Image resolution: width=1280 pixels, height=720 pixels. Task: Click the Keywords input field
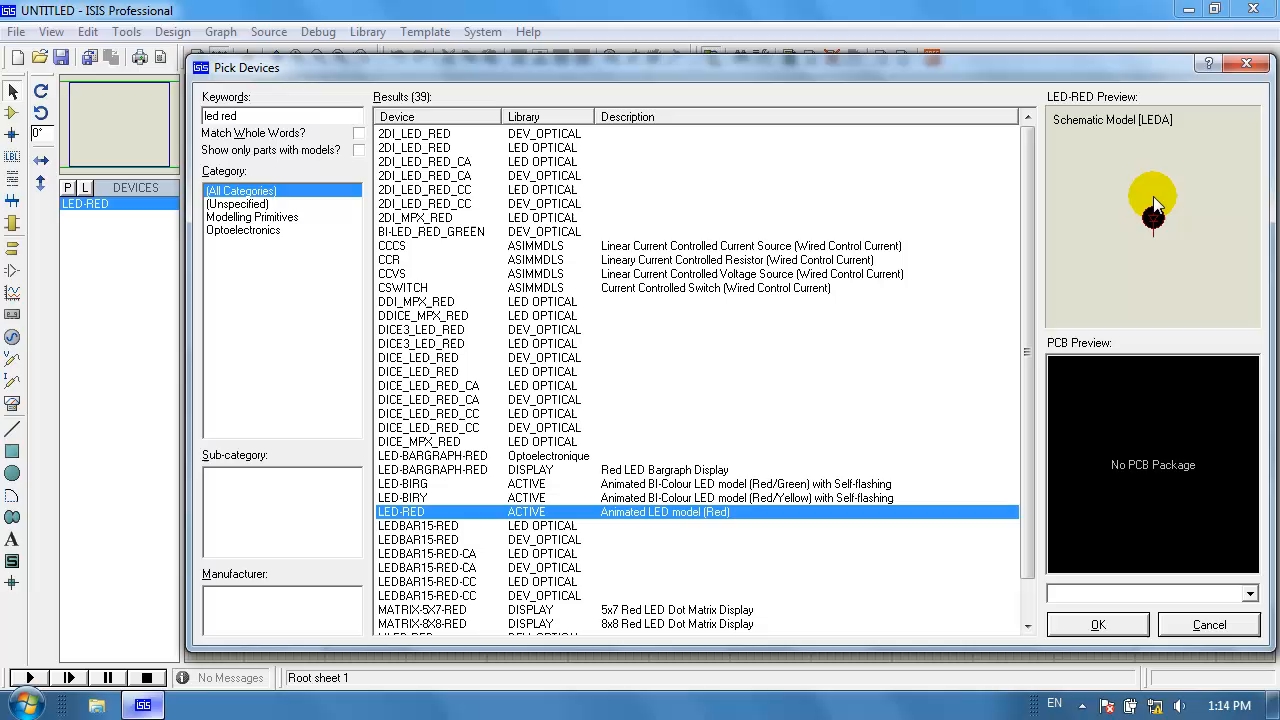tap(282, 116)
